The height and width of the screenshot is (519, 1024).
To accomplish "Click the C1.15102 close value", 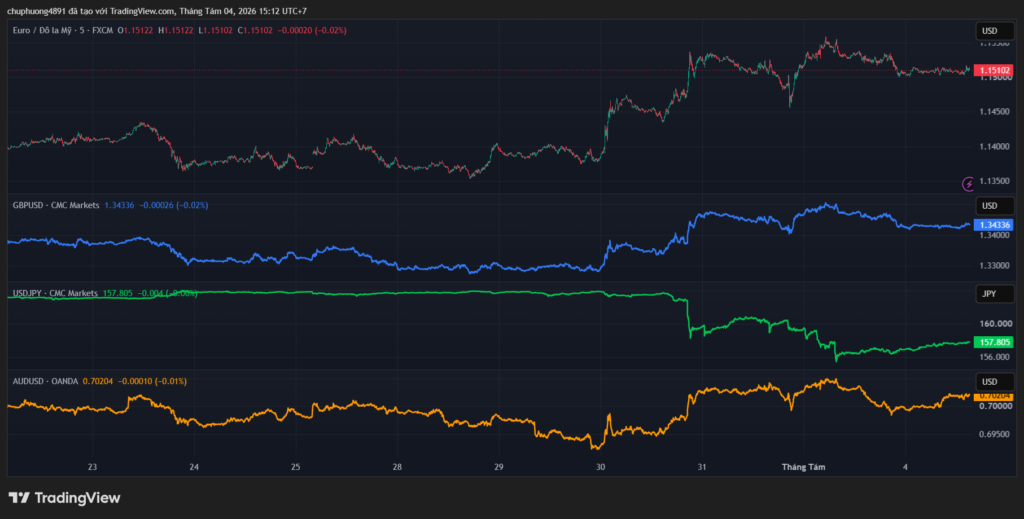I will click(255, 31).
